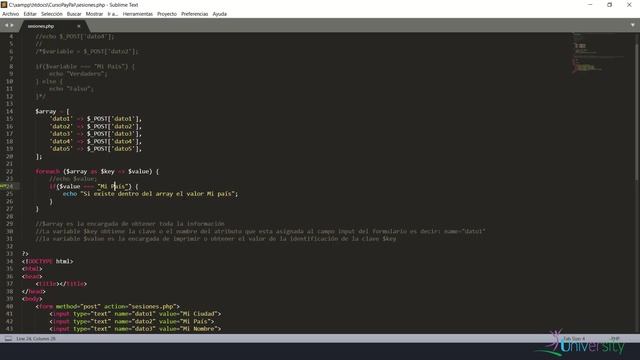640x360 pixels.
Task: Close the sesiones.php tab
Action: tap(79, 26)
